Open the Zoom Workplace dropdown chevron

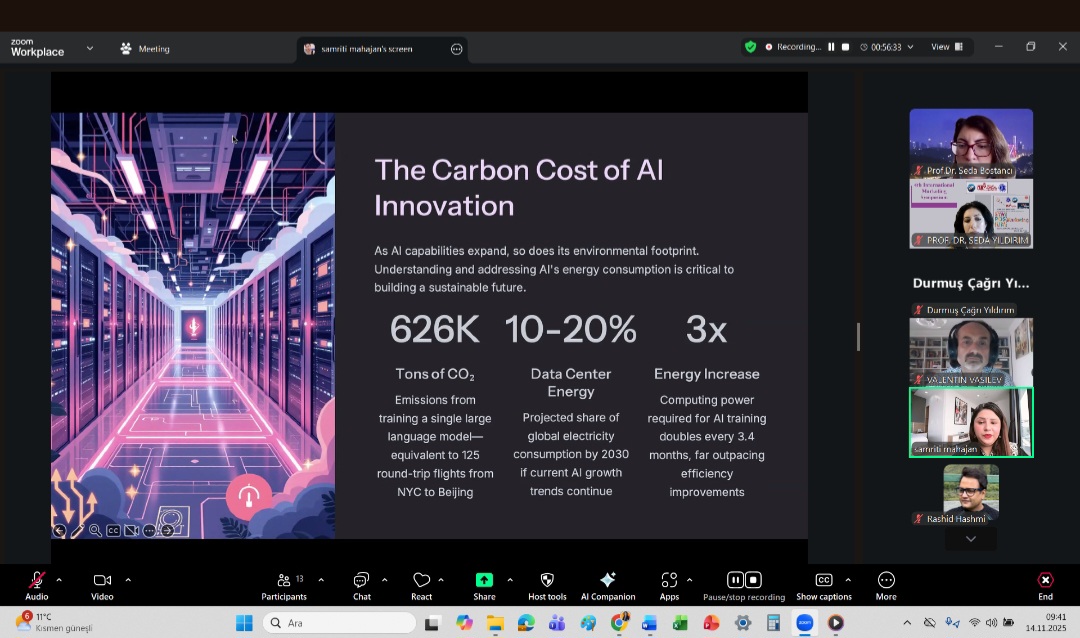pos(90,48)
